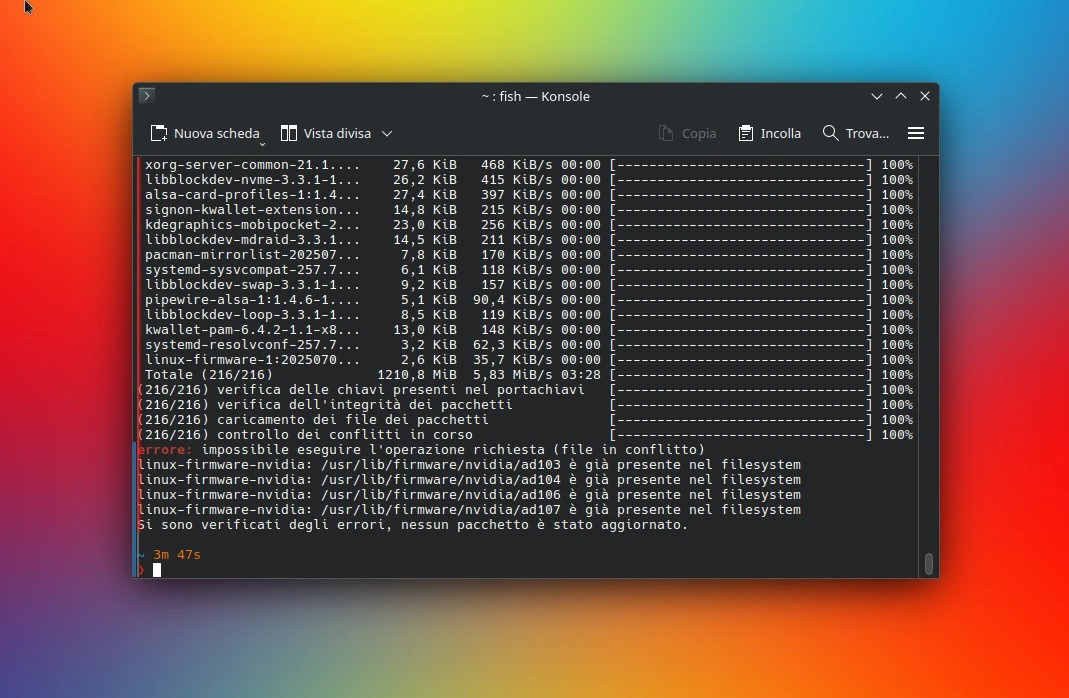Click the minimize chevron next to the titlebar
Screen dimensions: 1069x698
[x=877, y=96]
